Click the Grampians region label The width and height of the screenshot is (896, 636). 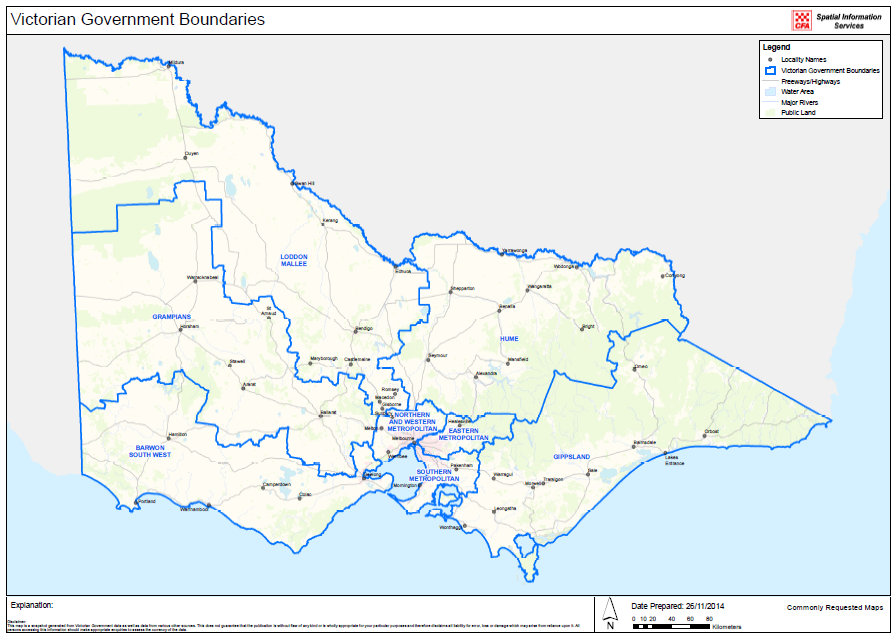coord(171,316)
